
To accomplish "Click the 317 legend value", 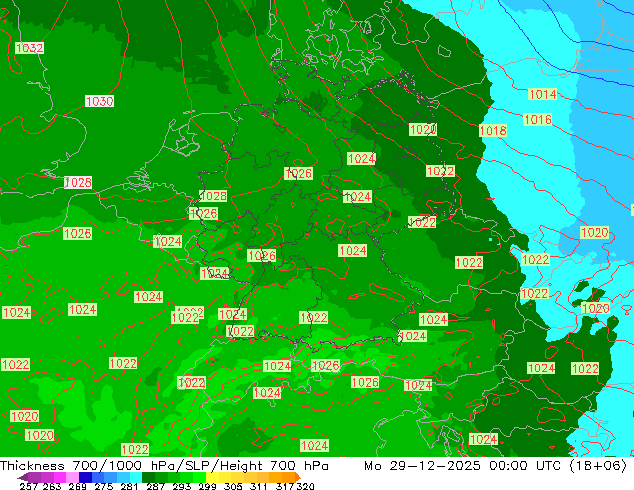I will click(285, 486).
